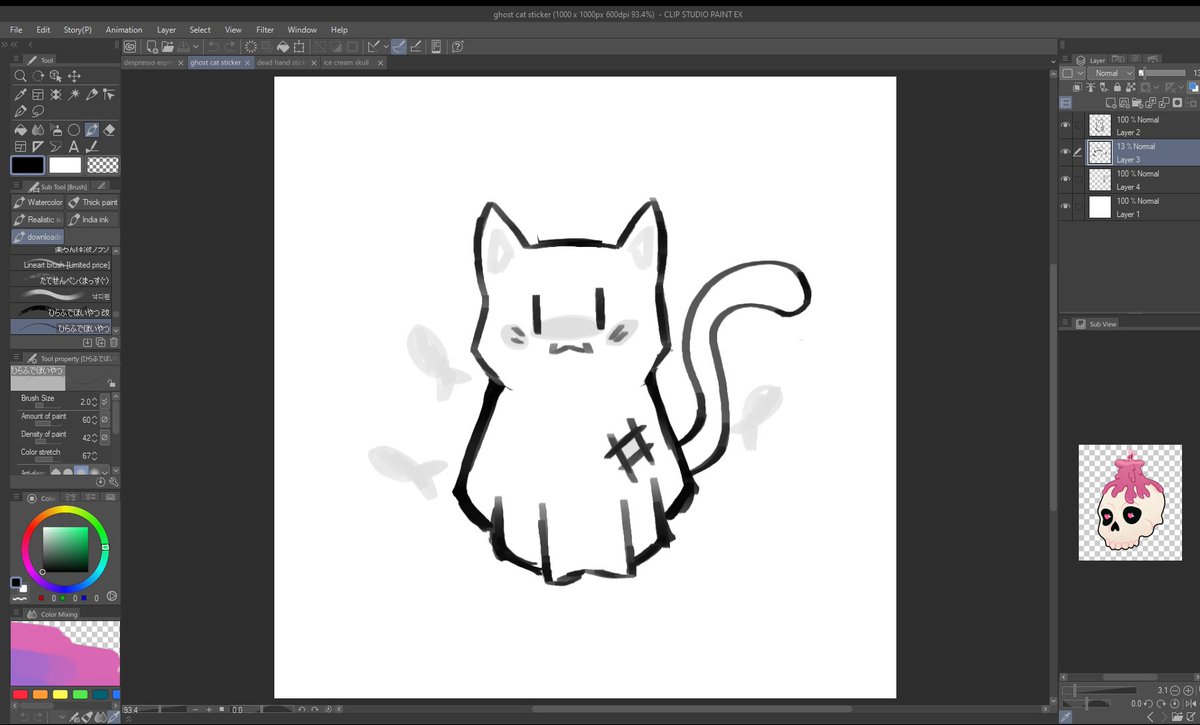Hide Layer 2 with its eye icon

1065,125
